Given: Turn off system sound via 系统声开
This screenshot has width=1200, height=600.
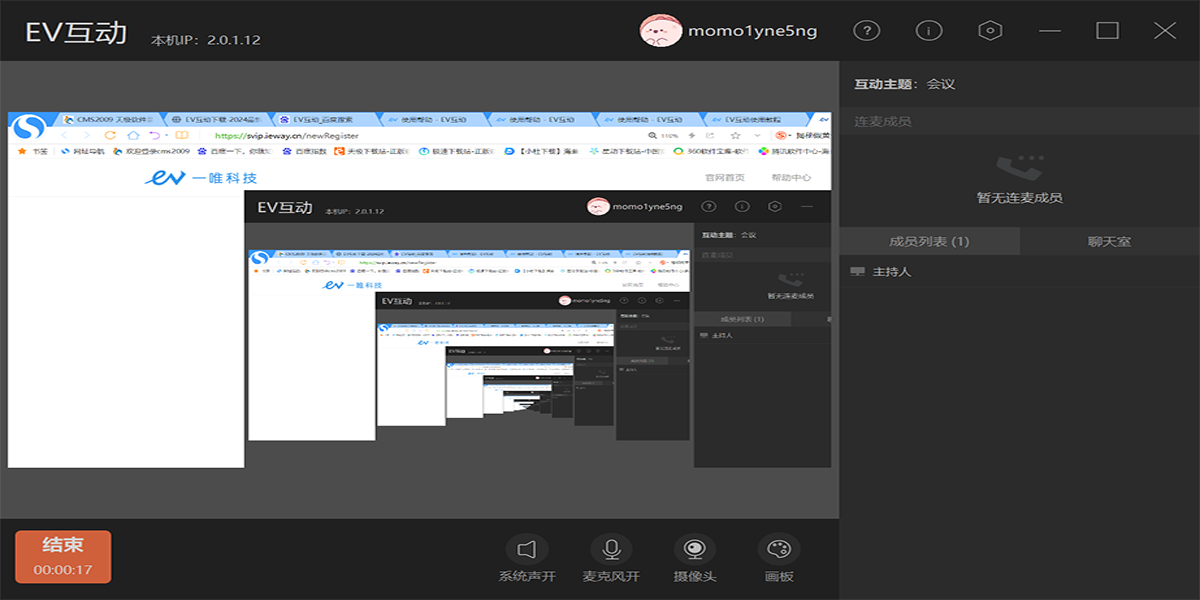Looking at the screenshot, I should click(527, 559).
